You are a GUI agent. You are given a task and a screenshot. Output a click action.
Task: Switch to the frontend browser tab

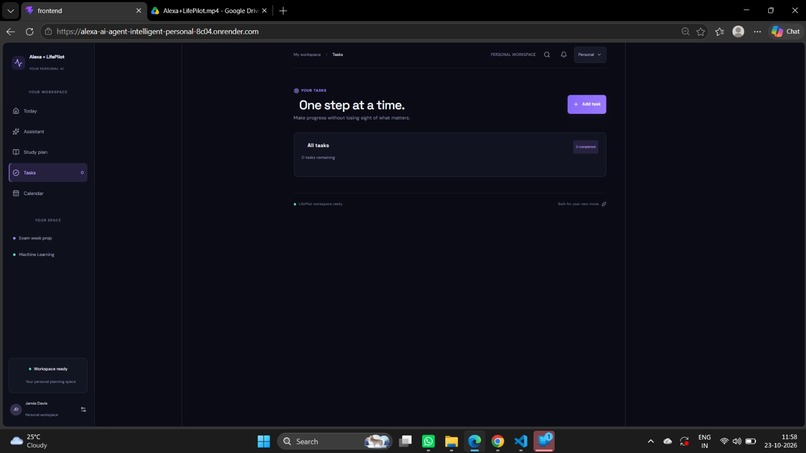tap(83, 10)
